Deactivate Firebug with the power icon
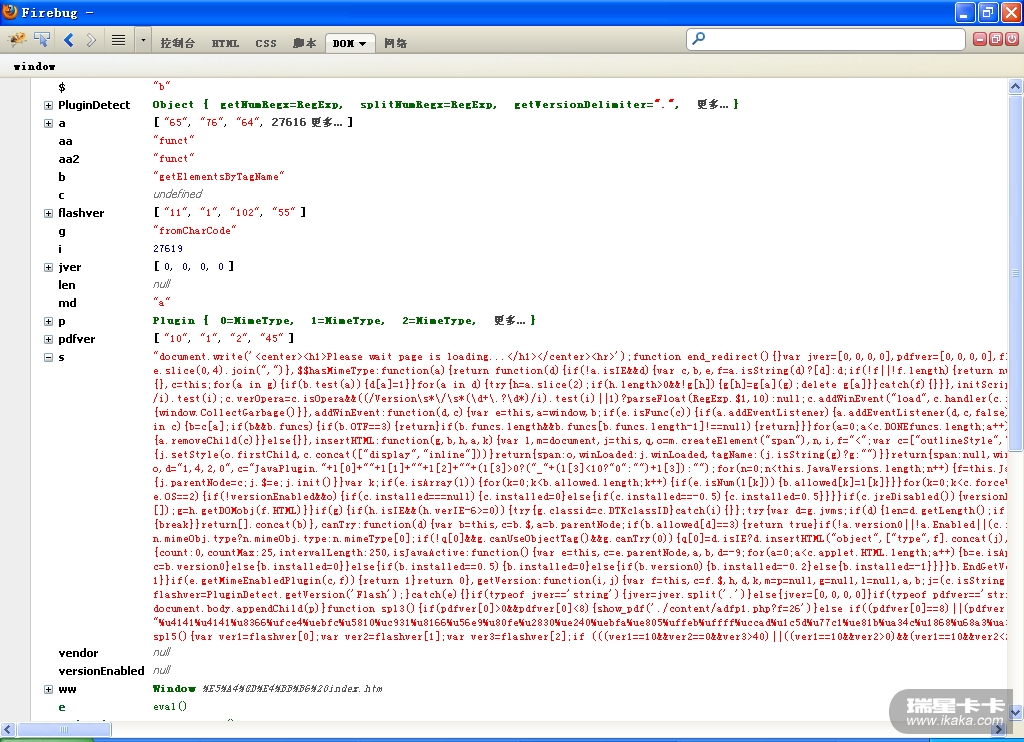This screenshot has height=742, width=1024. coord(1011,39)
